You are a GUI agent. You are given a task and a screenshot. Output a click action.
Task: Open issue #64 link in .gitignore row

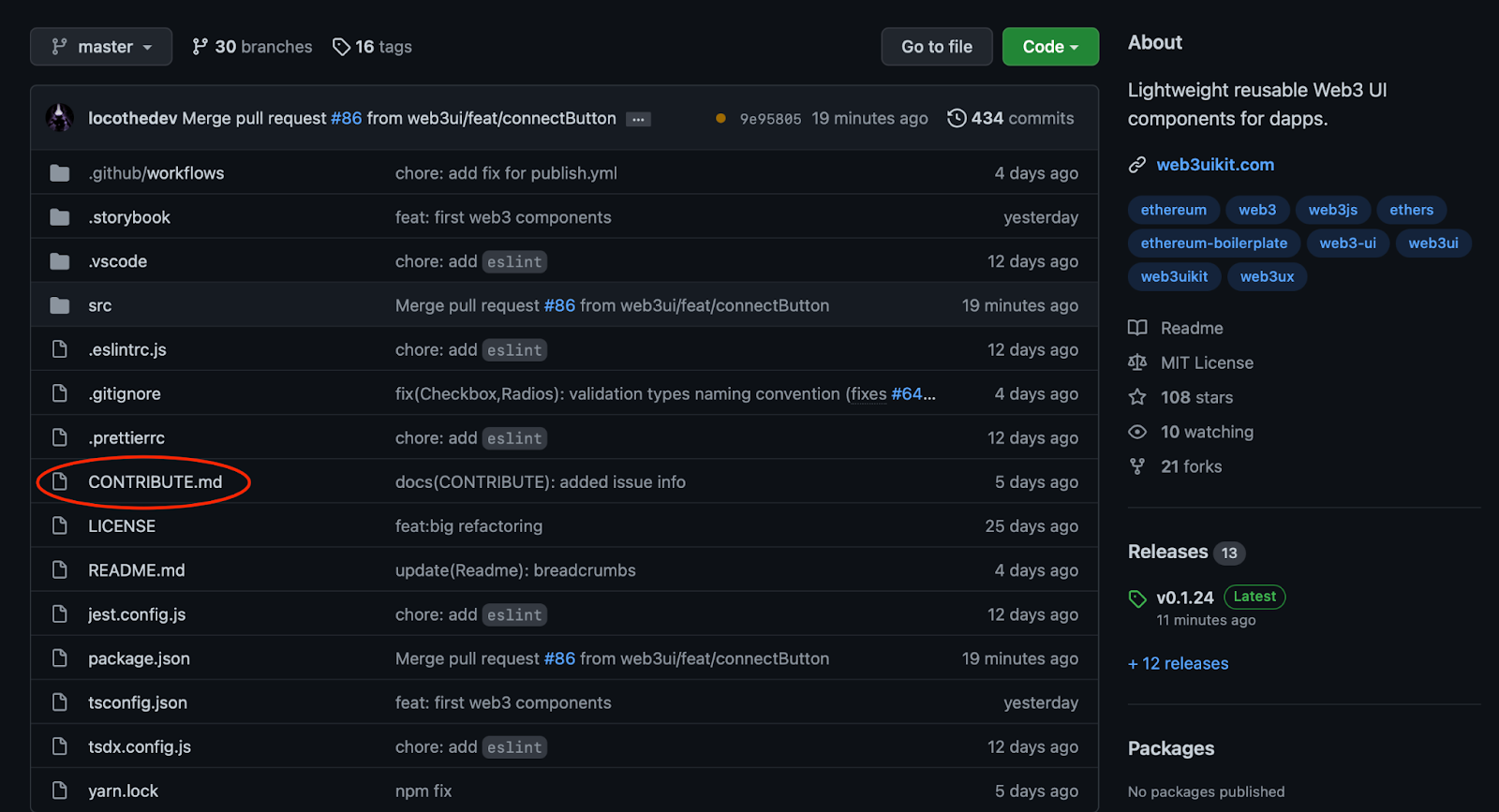907,393
